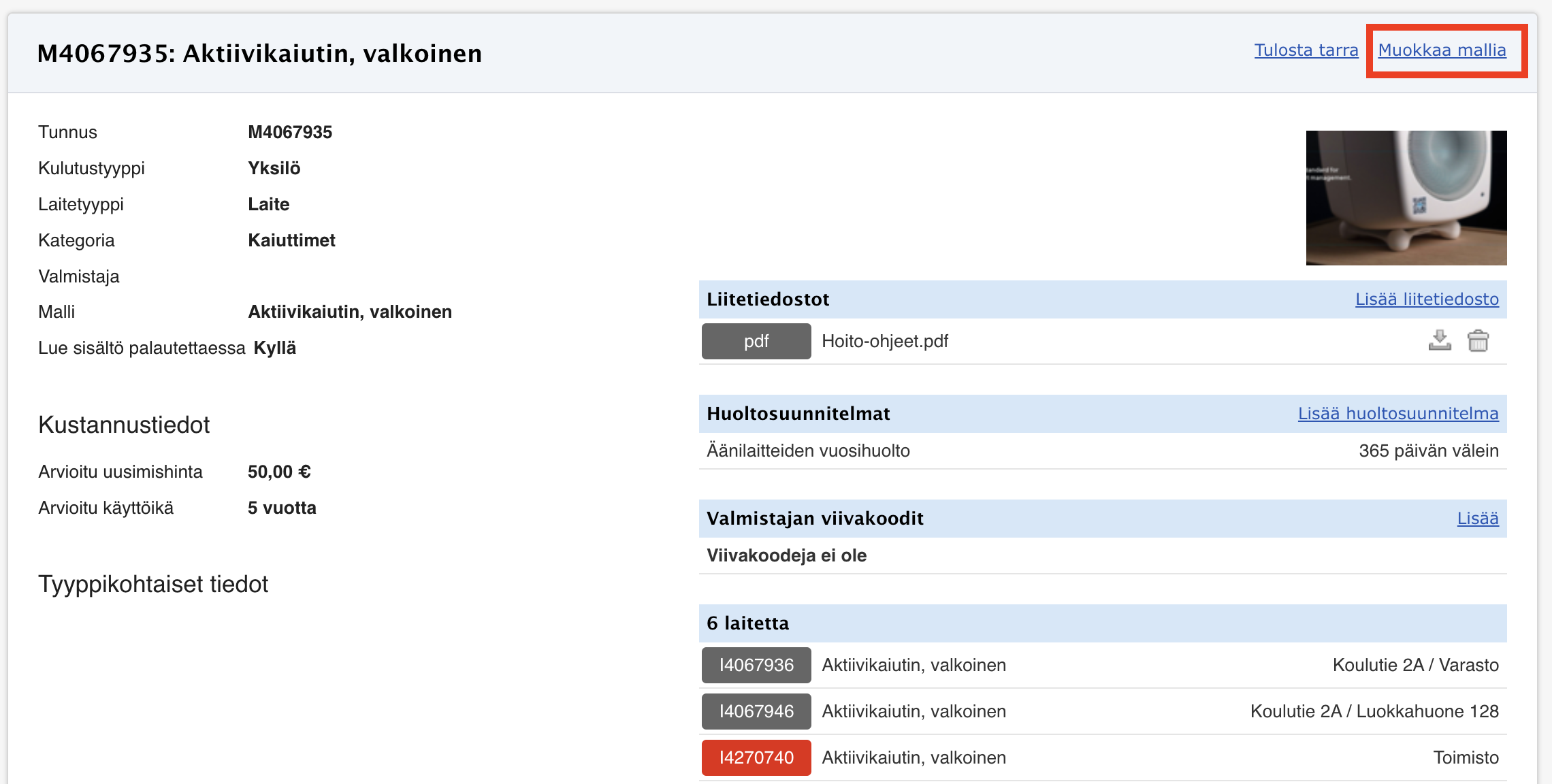This screenshot has width=1552, height=784.
Task: Delete Hoito-ohjeet.pdf with trash icon
Action: coord(1478,340)
